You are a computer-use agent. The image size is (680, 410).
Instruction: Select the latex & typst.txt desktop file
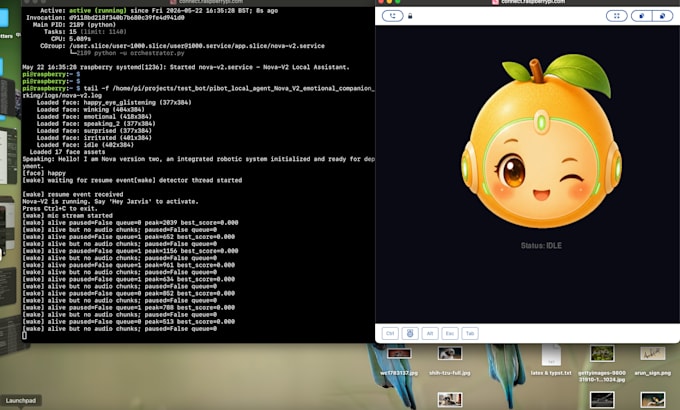[x=551, y=360]
